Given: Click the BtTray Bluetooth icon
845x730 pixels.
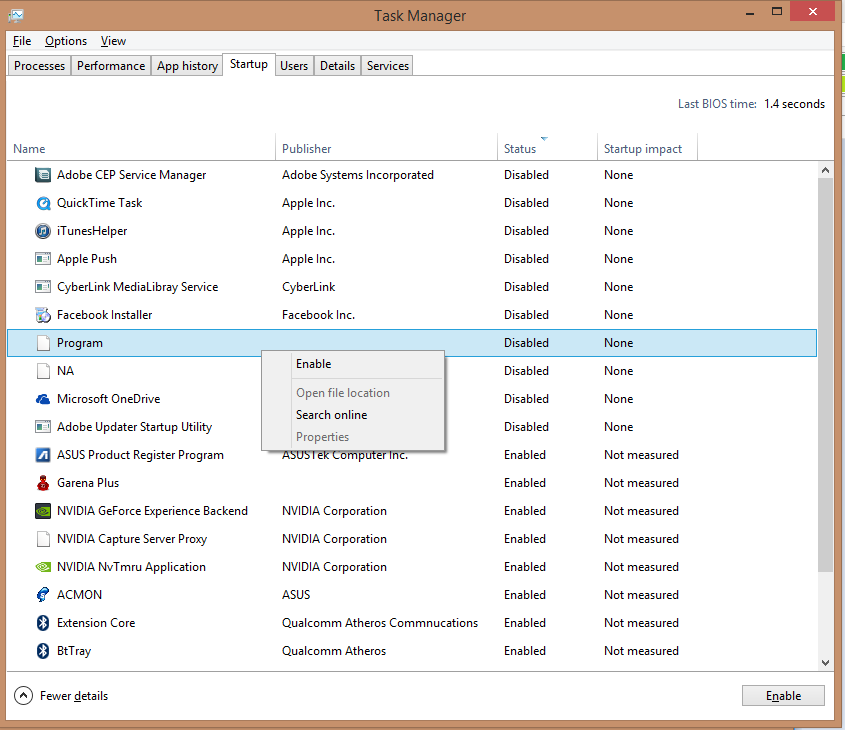Looking at the screenshot, I should click(x=43, y=651).
